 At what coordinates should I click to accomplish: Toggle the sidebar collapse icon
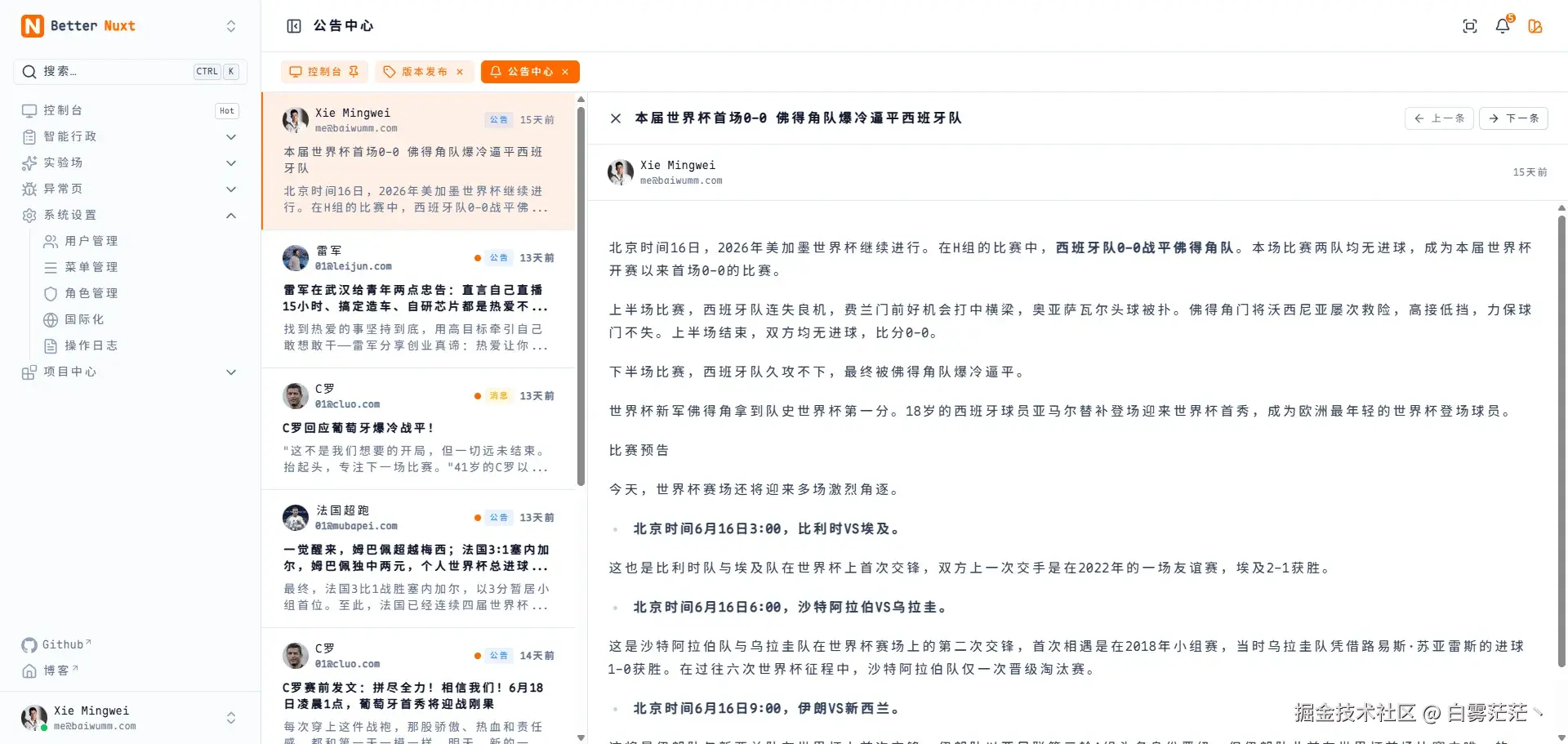pyautogui.click(x=294, y=26)
